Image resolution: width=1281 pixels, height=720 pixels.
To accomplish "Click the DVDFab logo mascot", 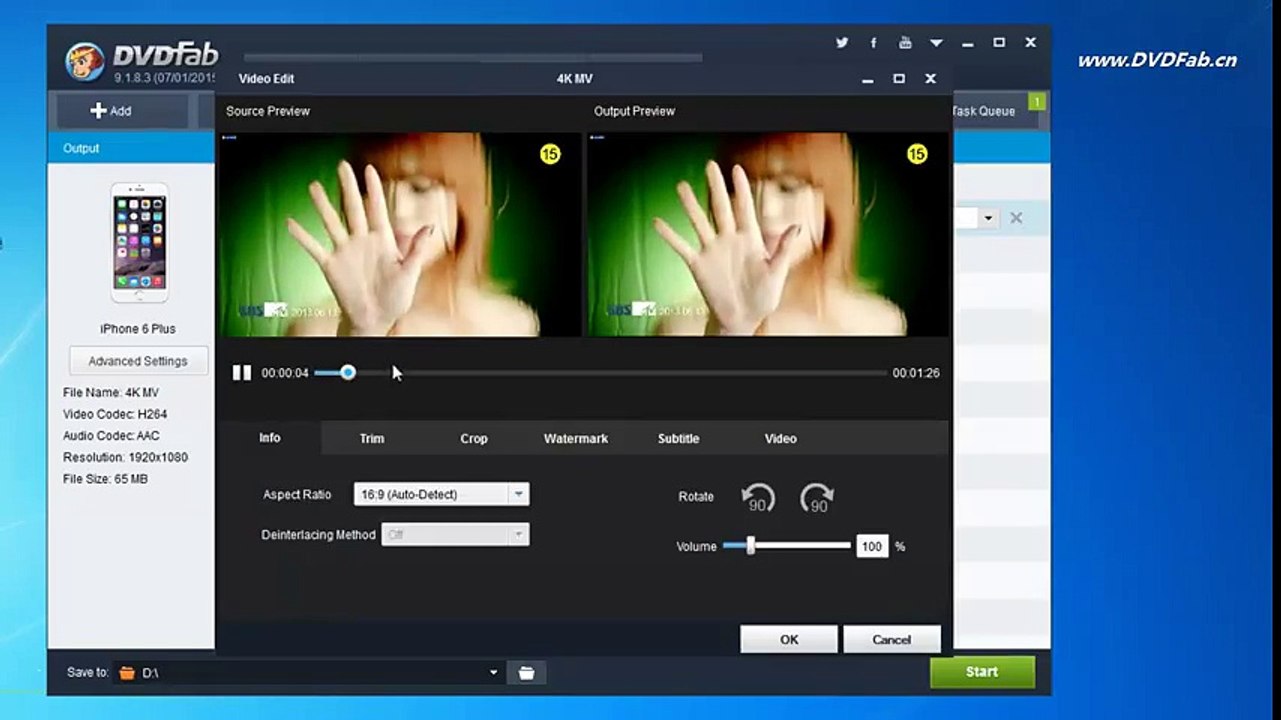I will coord(85,62).
